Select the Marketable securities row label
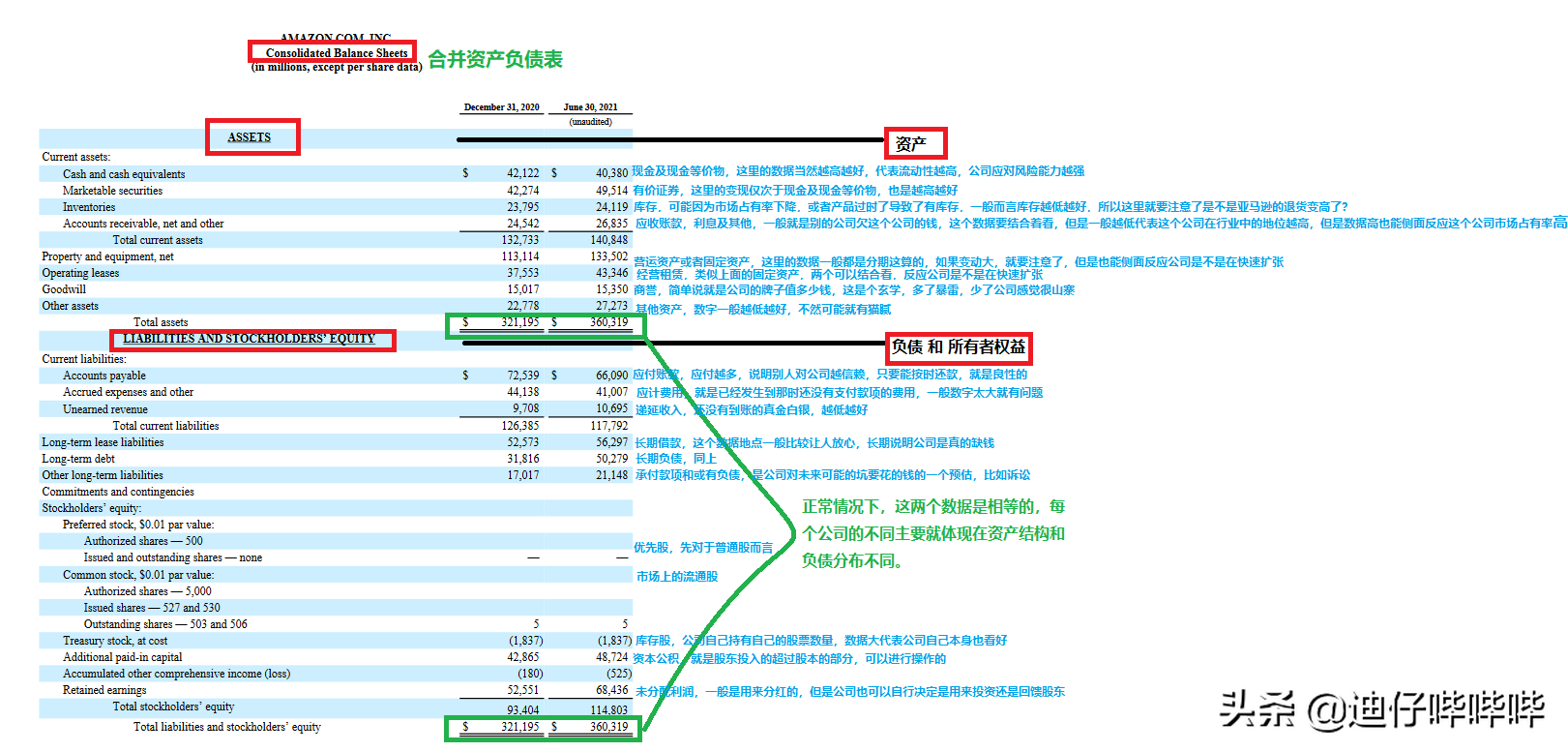This screenshot has width=1568, height=752. click(x=112, y=191)
